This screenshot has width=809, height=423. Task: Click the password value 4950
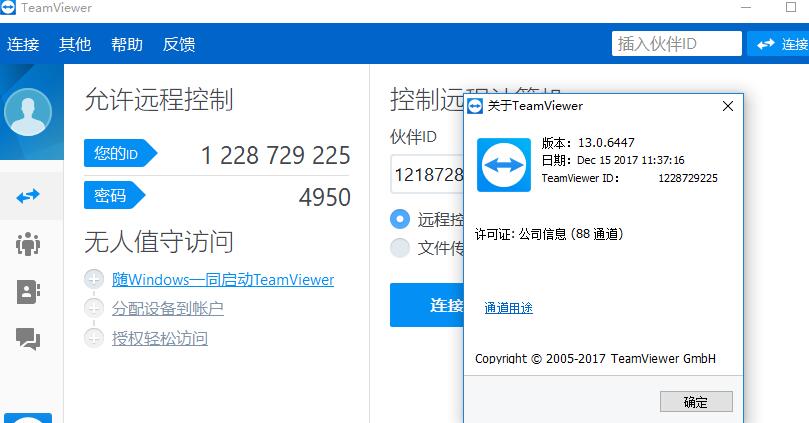[325, 197]
